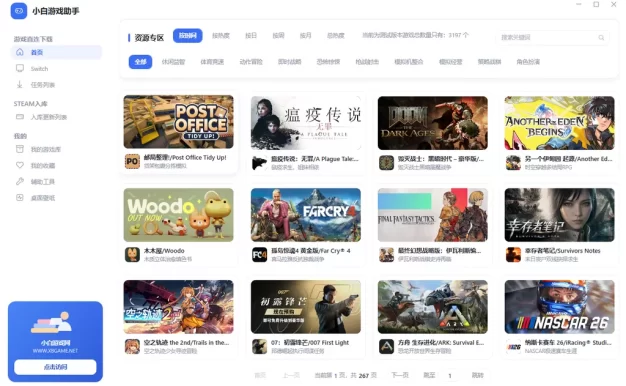
Task: Focus the page number jump input
Action: (450, 375)
